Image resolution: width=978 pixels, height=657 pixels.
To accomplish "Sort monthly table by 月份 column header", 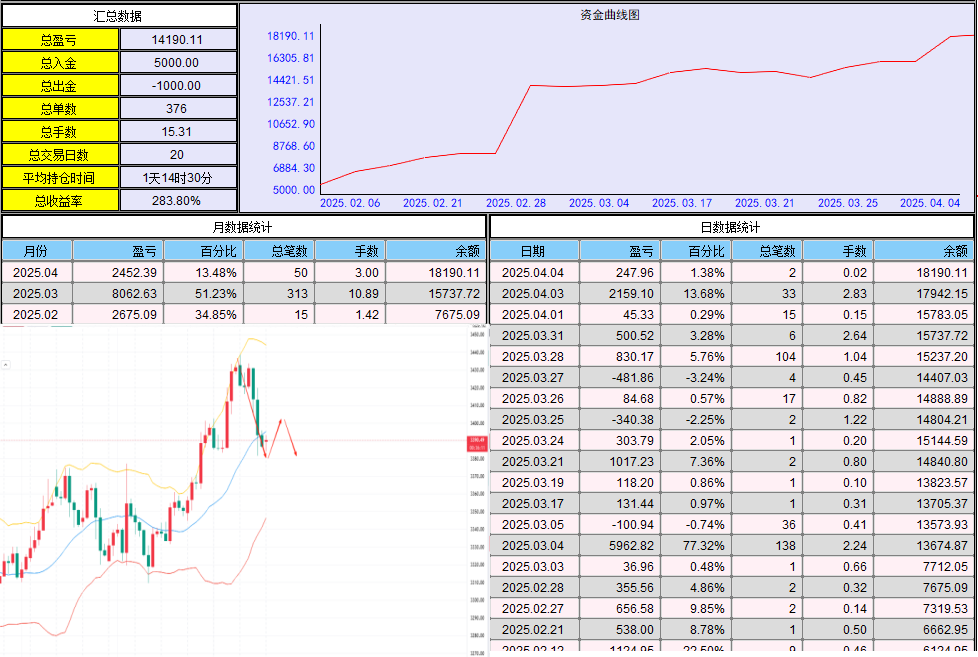I will (36, 251).
